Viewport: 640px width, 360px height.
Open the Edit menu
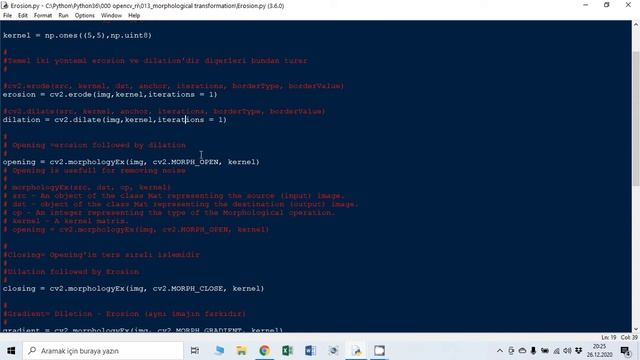click(x=22, y=16)
